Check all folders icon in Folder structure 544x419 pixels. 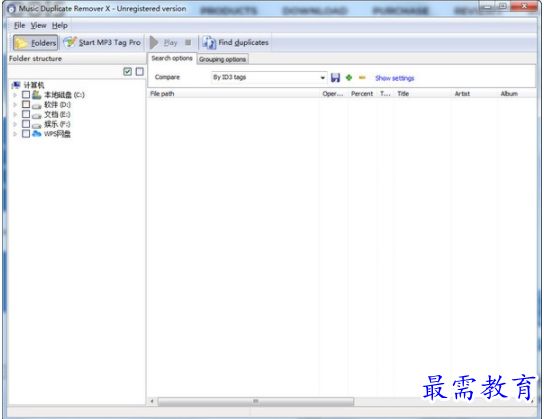[x=127, y=71]
